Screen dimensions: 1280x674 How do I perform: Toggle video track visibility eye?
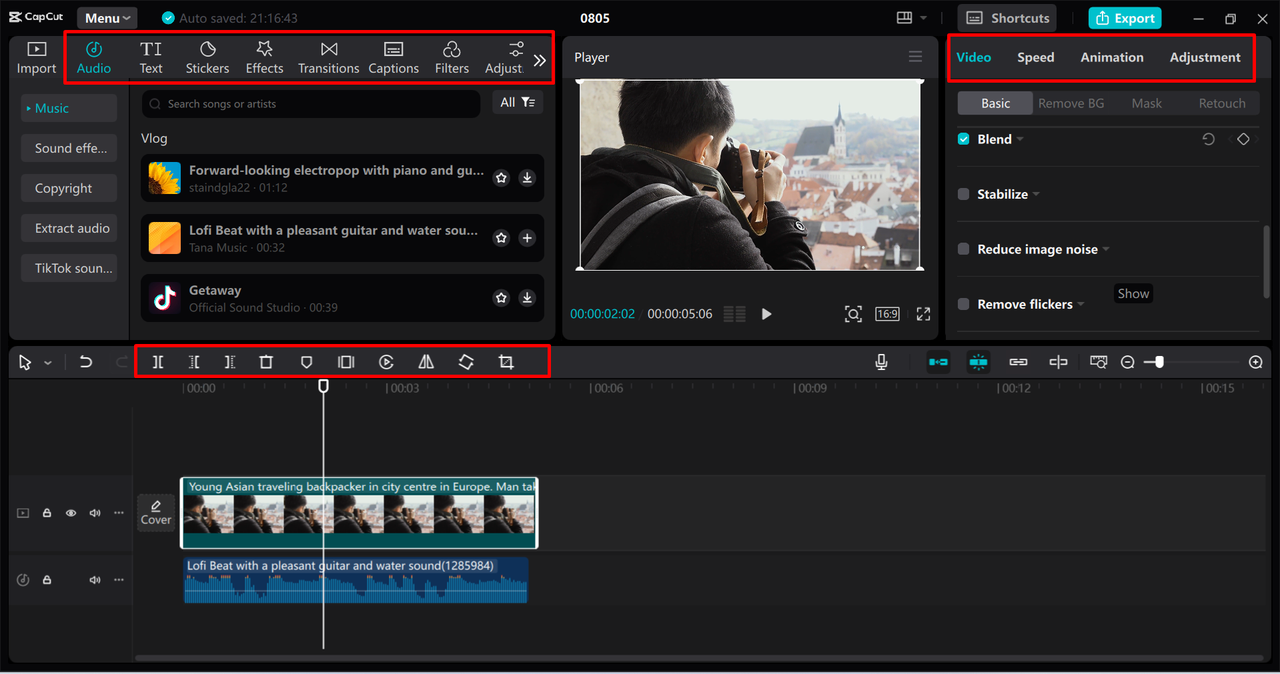71,513
